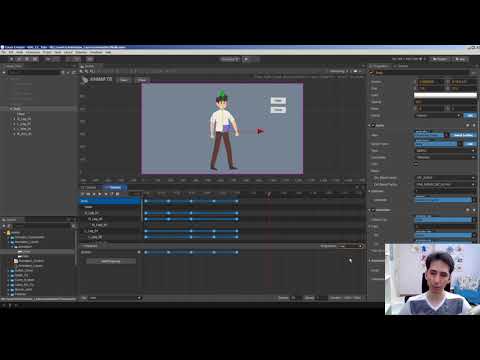Open the white Color swatch picker
480x360 pixels.
[445, 95]
